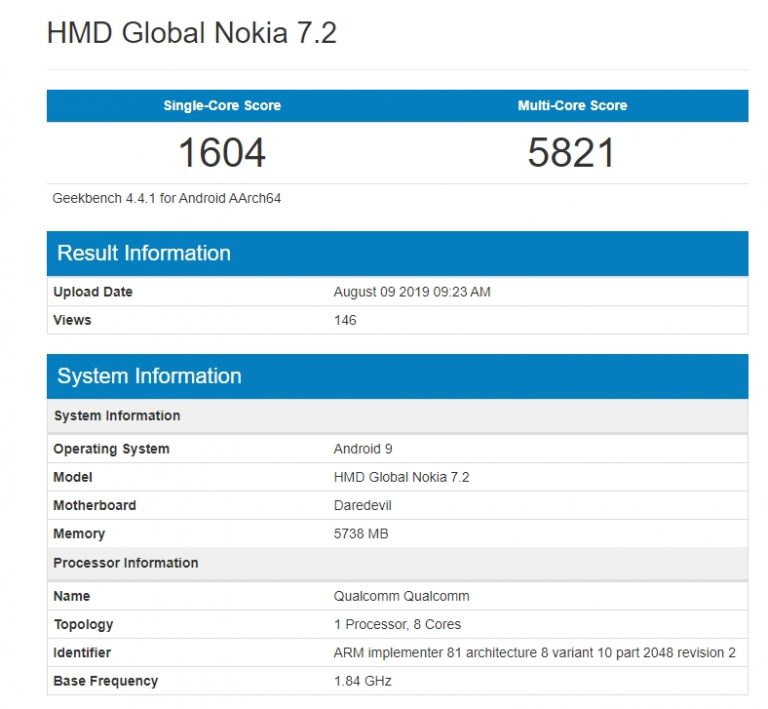The image size is (768, 709).
Task: Click the Single-Core Score header
Action: click(222, 106)
